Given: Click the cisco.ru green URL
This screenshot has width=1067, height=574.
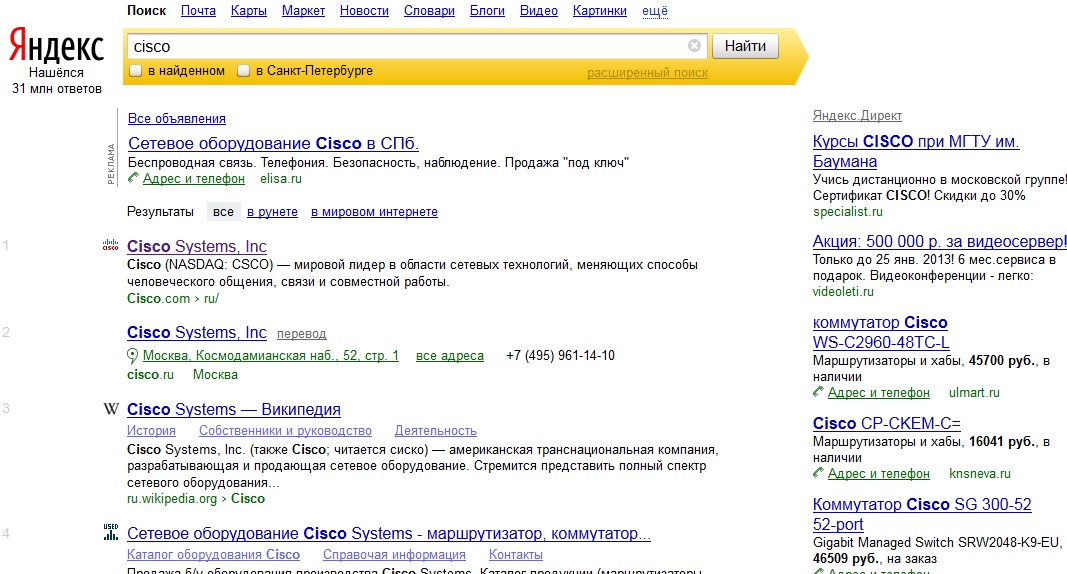Looking at the screenshot, I should click(150, 374).
